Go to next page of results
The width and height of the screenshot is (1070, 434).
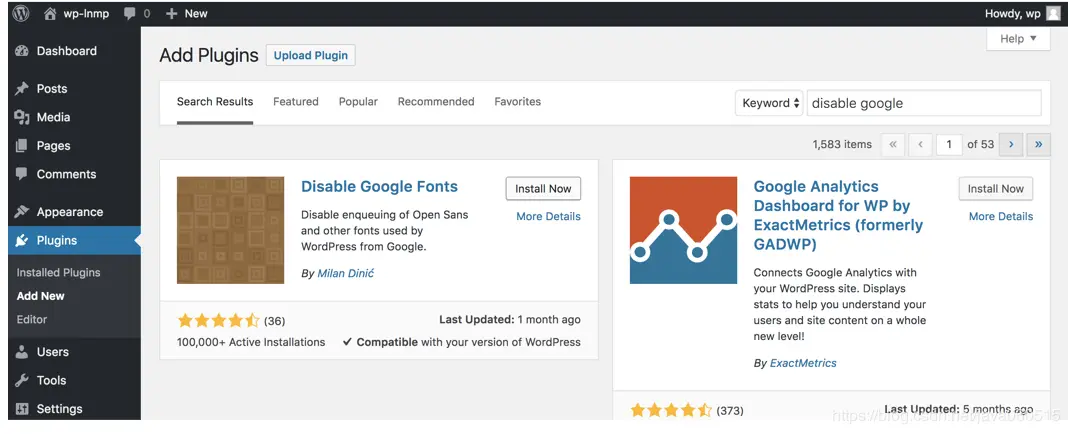(x=1011, y=145)
